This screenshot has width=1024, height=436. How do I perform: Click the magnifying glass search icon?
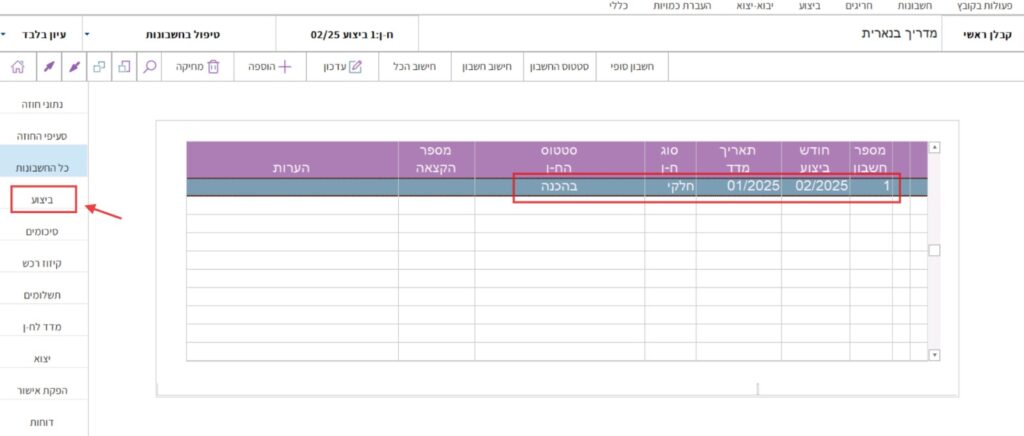click(151, 67)
